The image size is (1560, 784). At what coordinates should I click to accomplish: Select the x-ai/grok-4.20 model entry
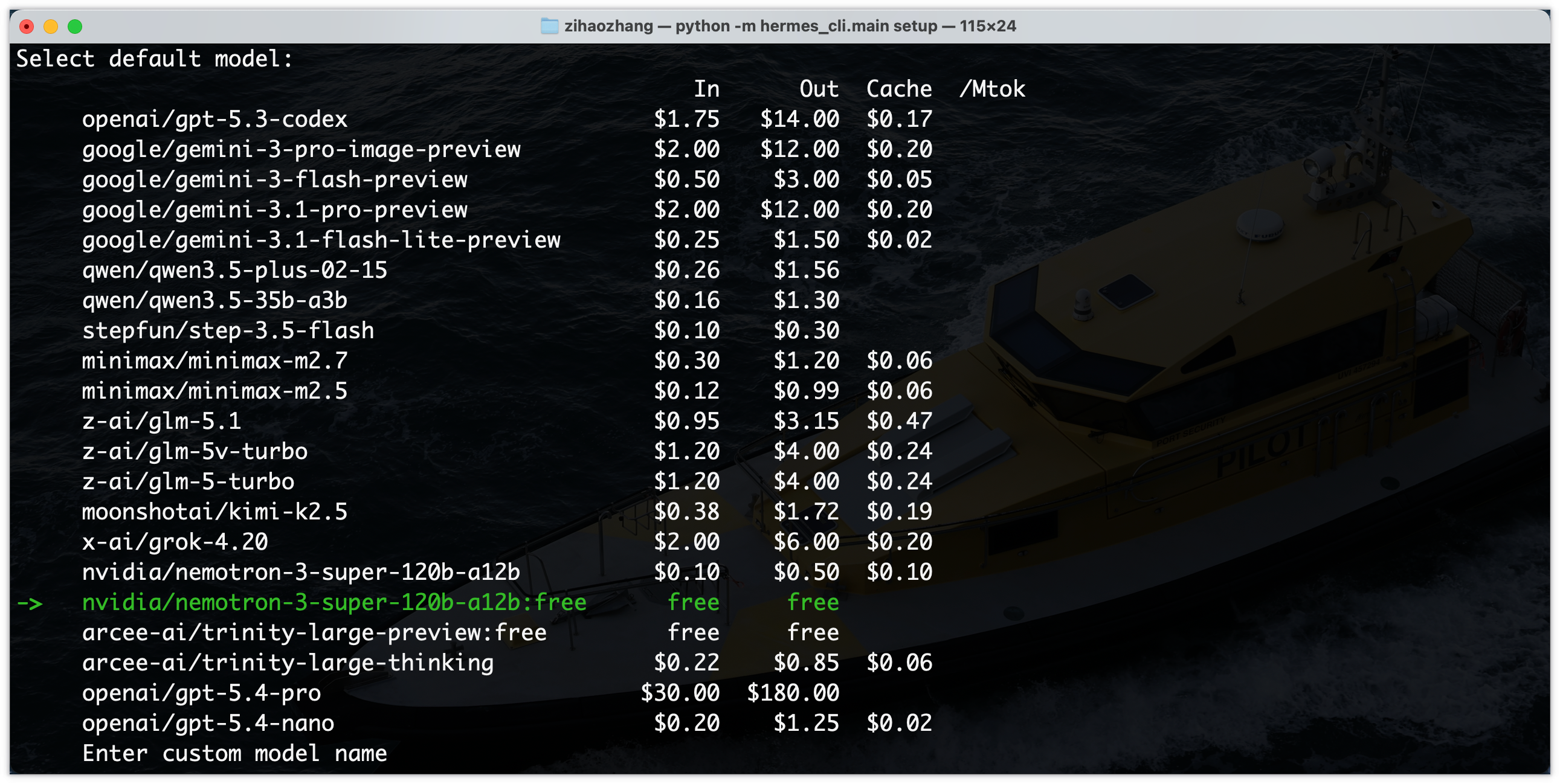(x=175, y=542)
